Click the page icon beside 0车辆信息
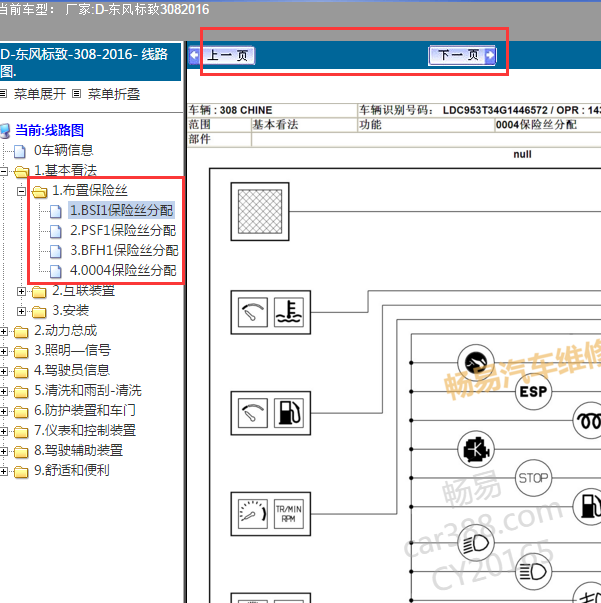601x603 pixels. tap(20, 152)
